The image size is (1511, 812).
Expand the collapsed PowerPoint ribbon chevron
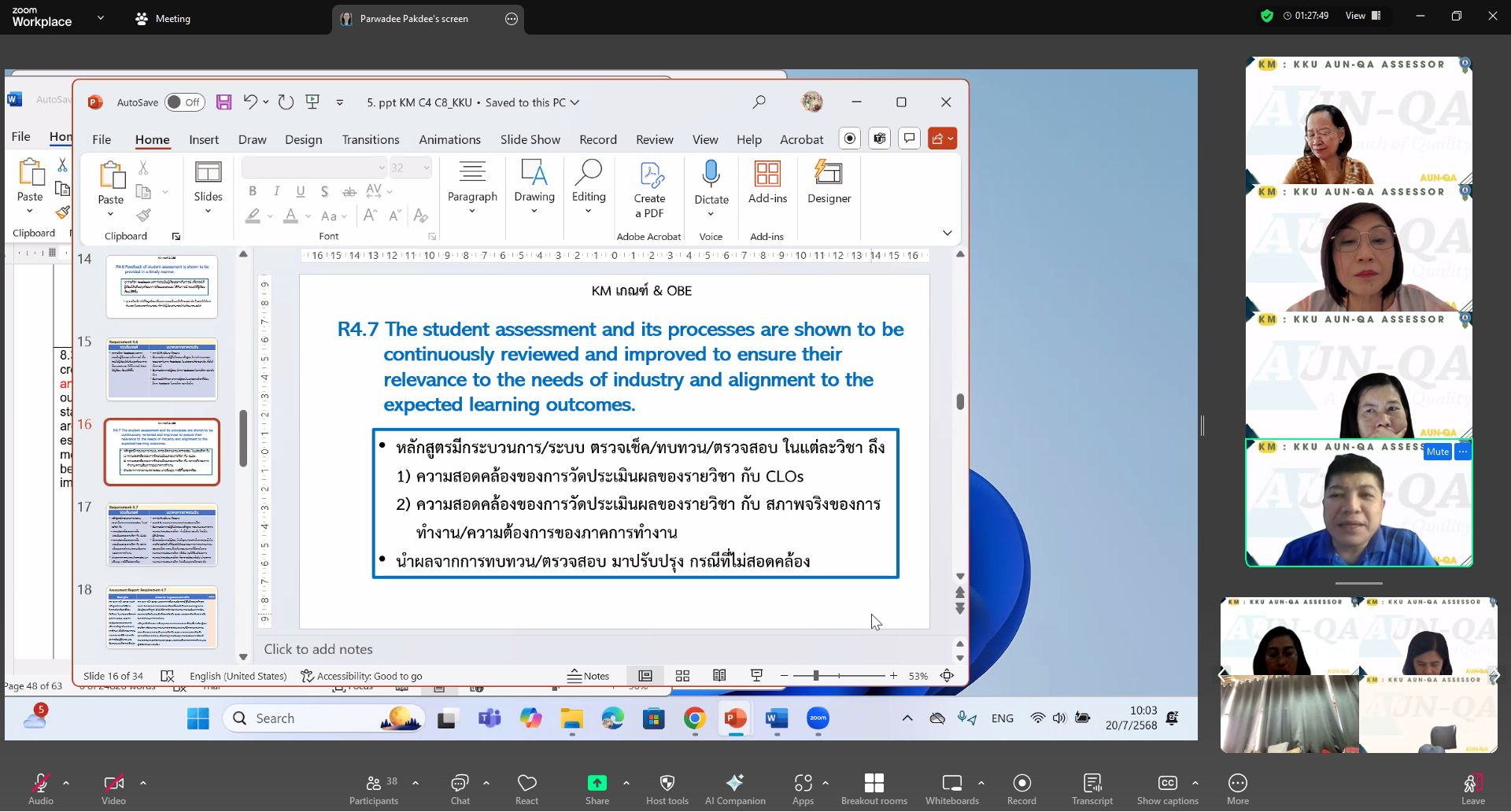947,233
